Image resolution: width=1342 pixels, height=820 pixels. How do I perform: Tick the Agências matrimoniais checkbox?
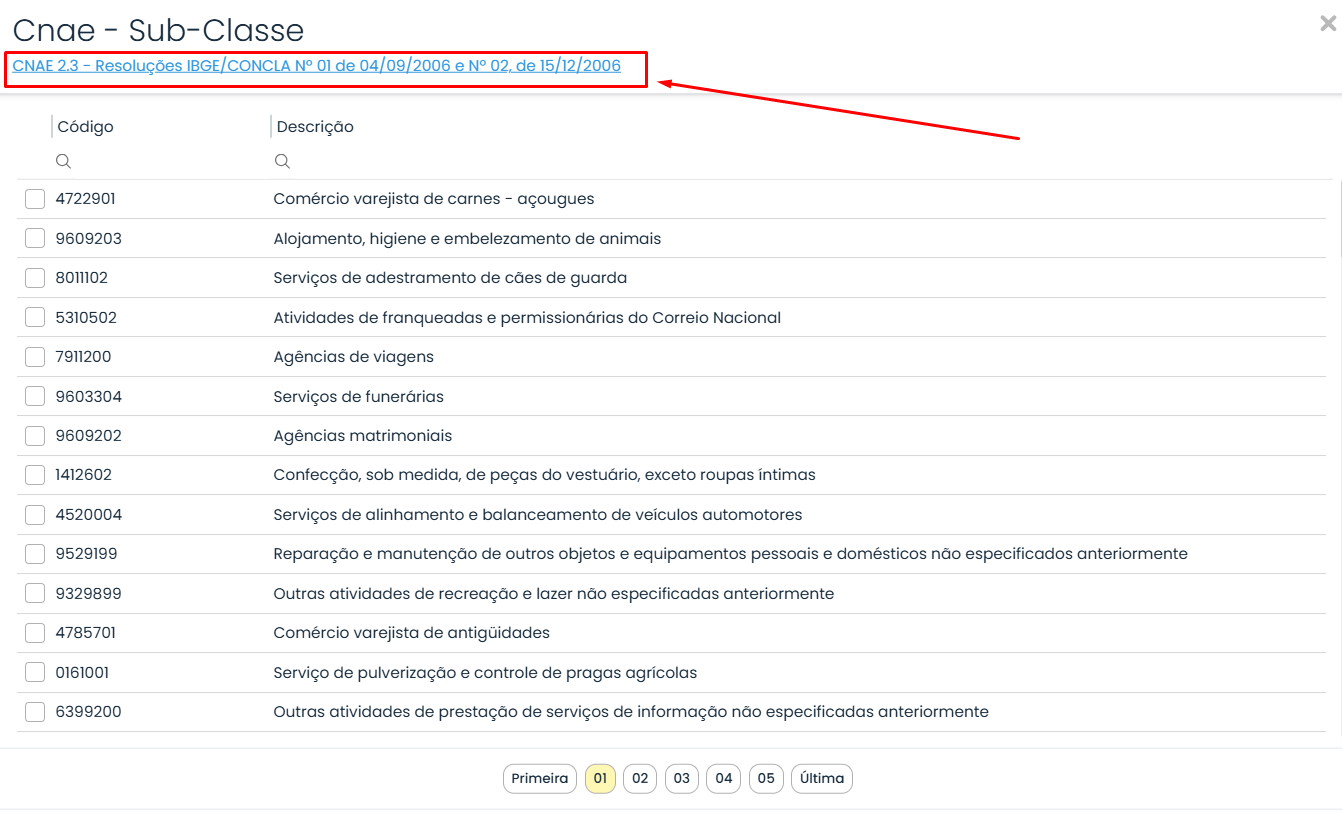pos(35,436)
